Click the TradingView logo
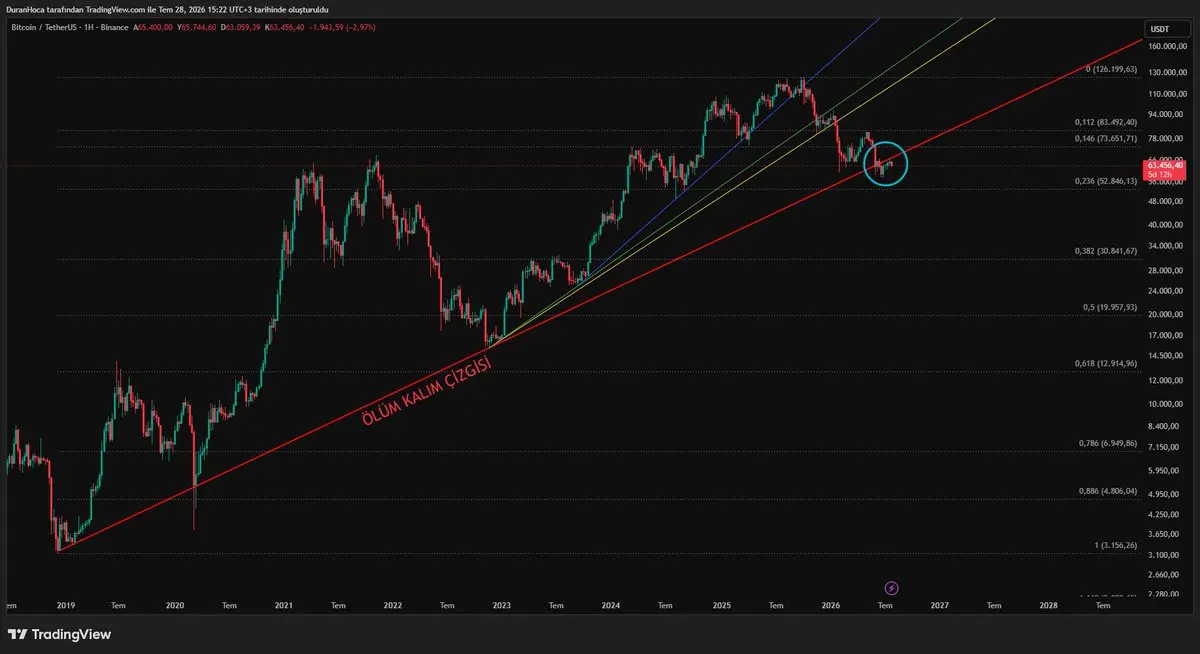 click(60, 634)
